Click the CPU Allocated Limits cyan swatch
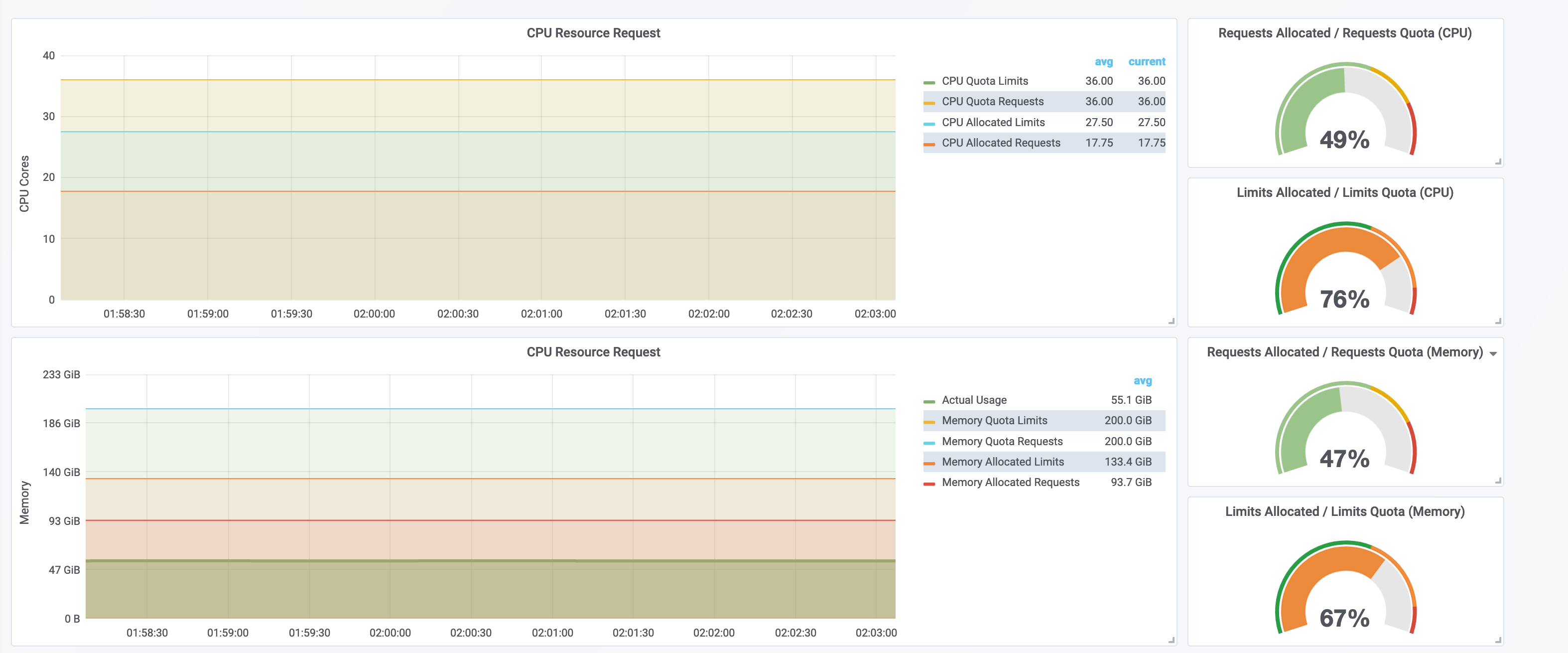1568x653 pixels. (x=928, y=124)
